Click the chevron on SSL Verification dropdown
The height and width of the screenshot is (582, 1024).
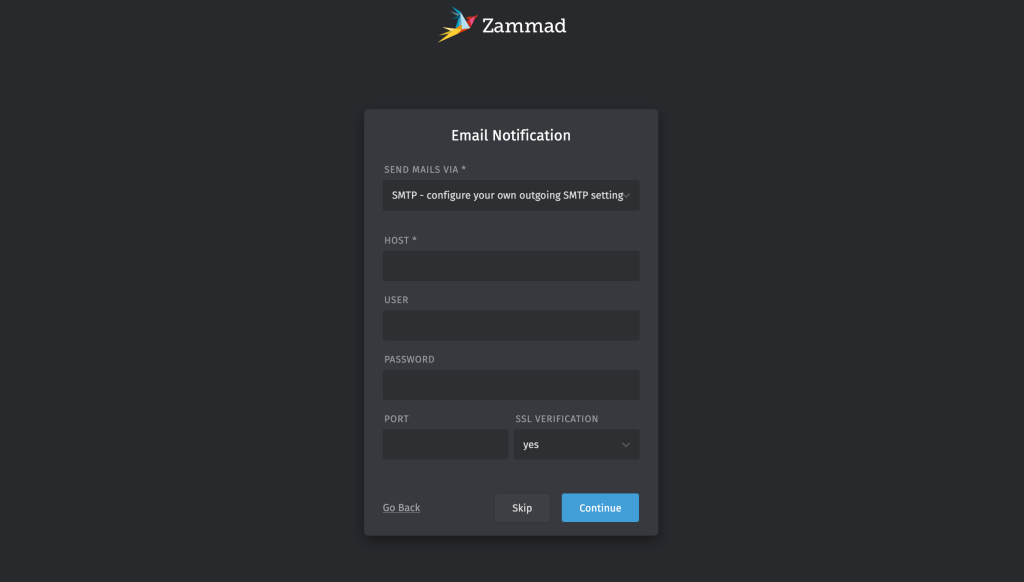[627, 444]
